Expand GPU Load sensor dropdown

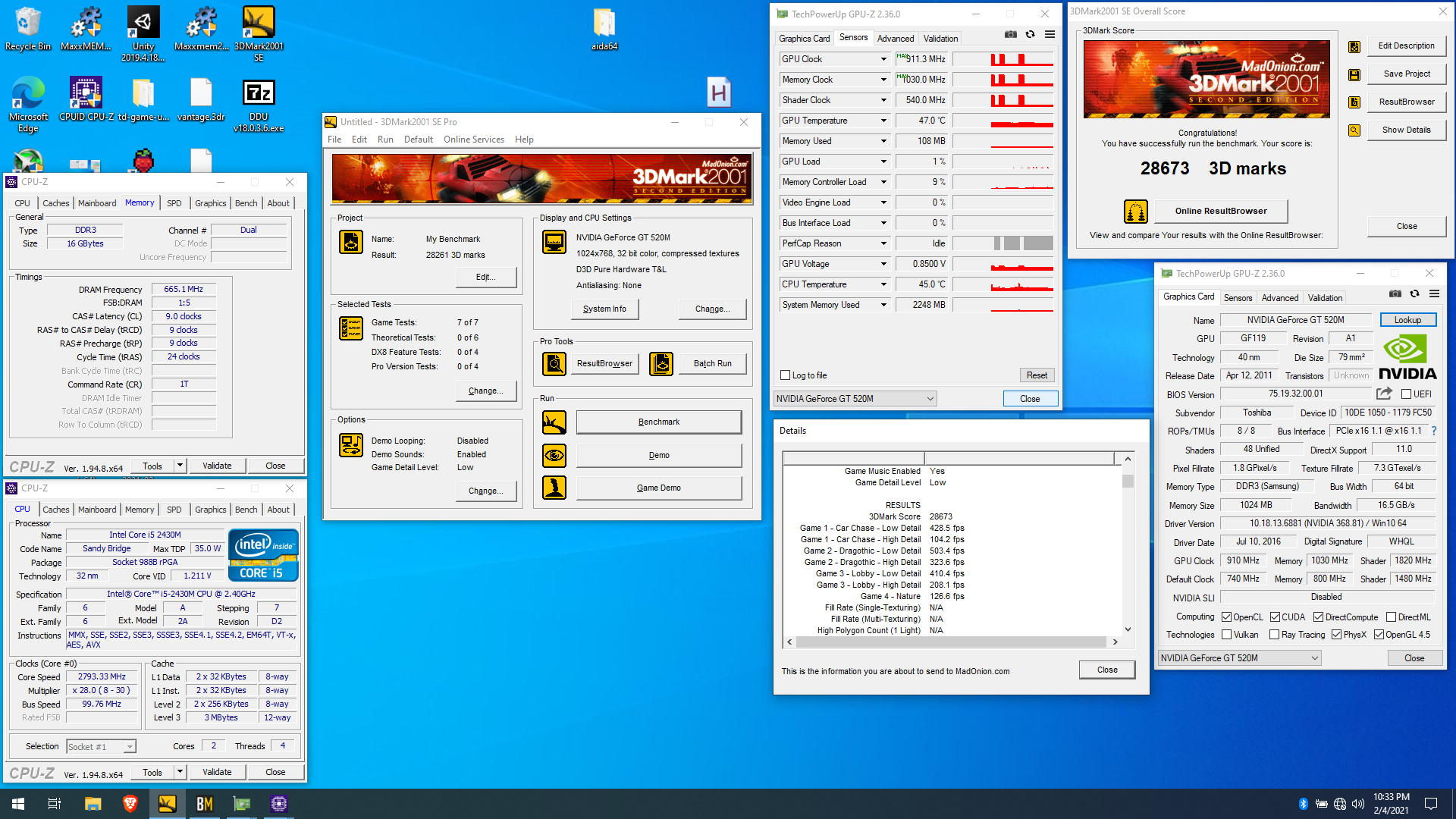tap(883, 162)
